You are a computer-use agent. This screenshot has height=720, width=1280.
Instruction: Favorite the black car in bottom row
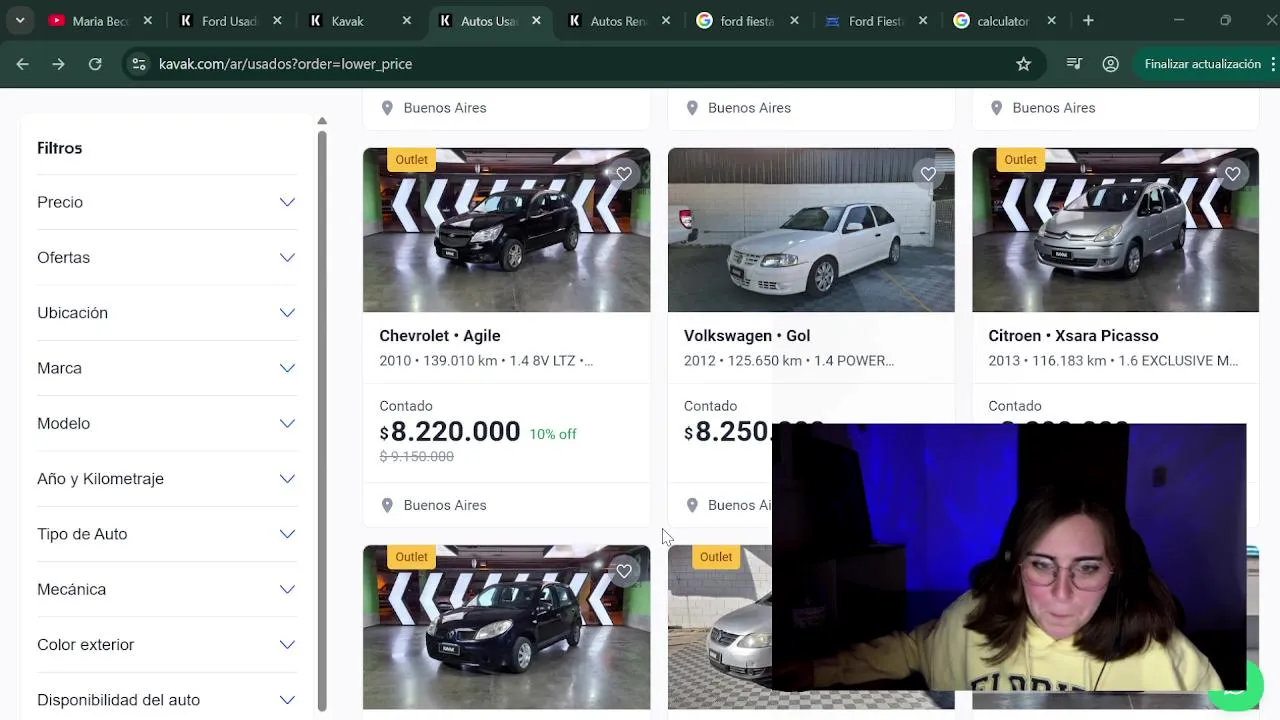pos(624,571)
